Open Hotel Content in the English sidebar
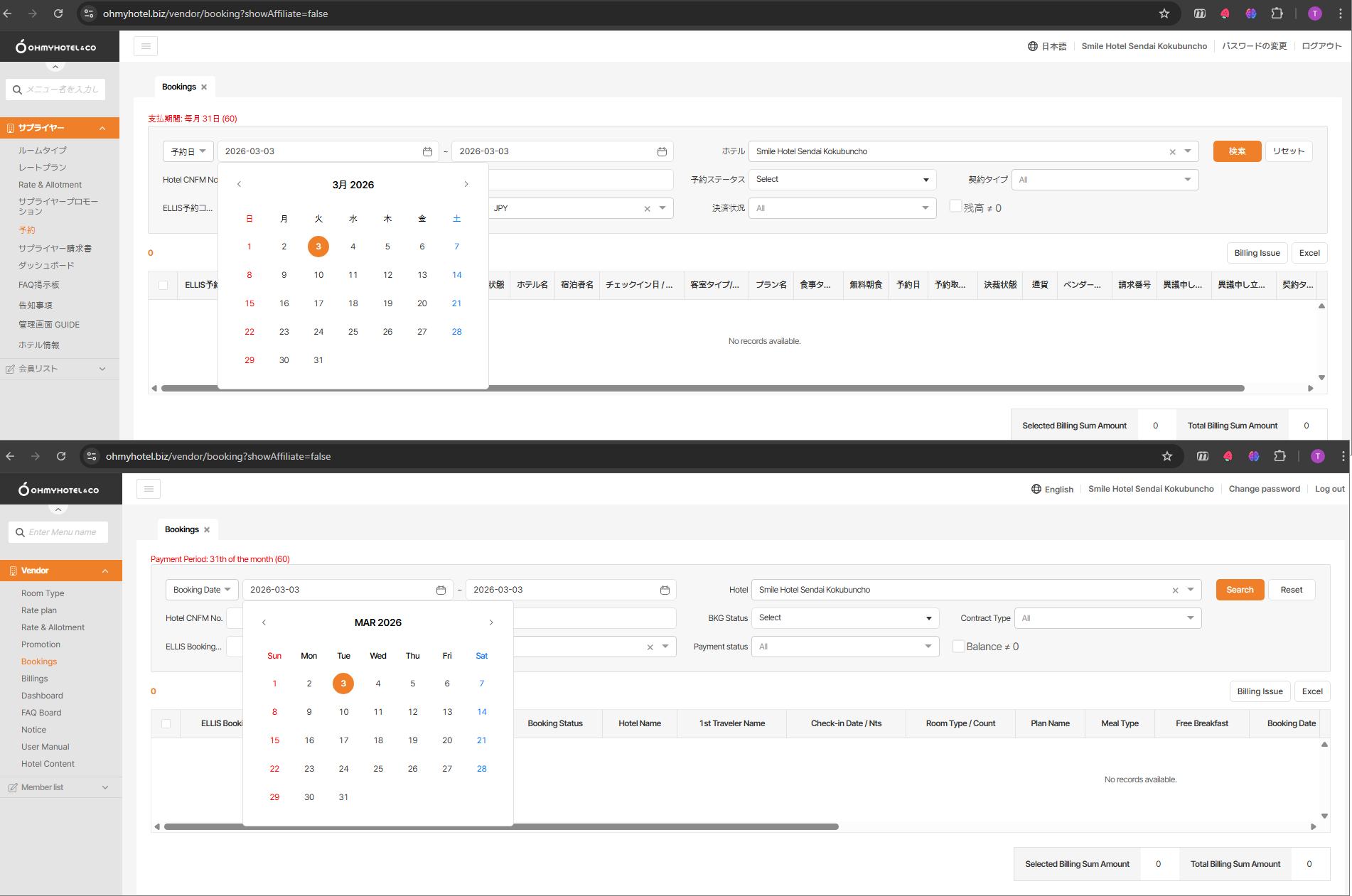 [48, 764]
